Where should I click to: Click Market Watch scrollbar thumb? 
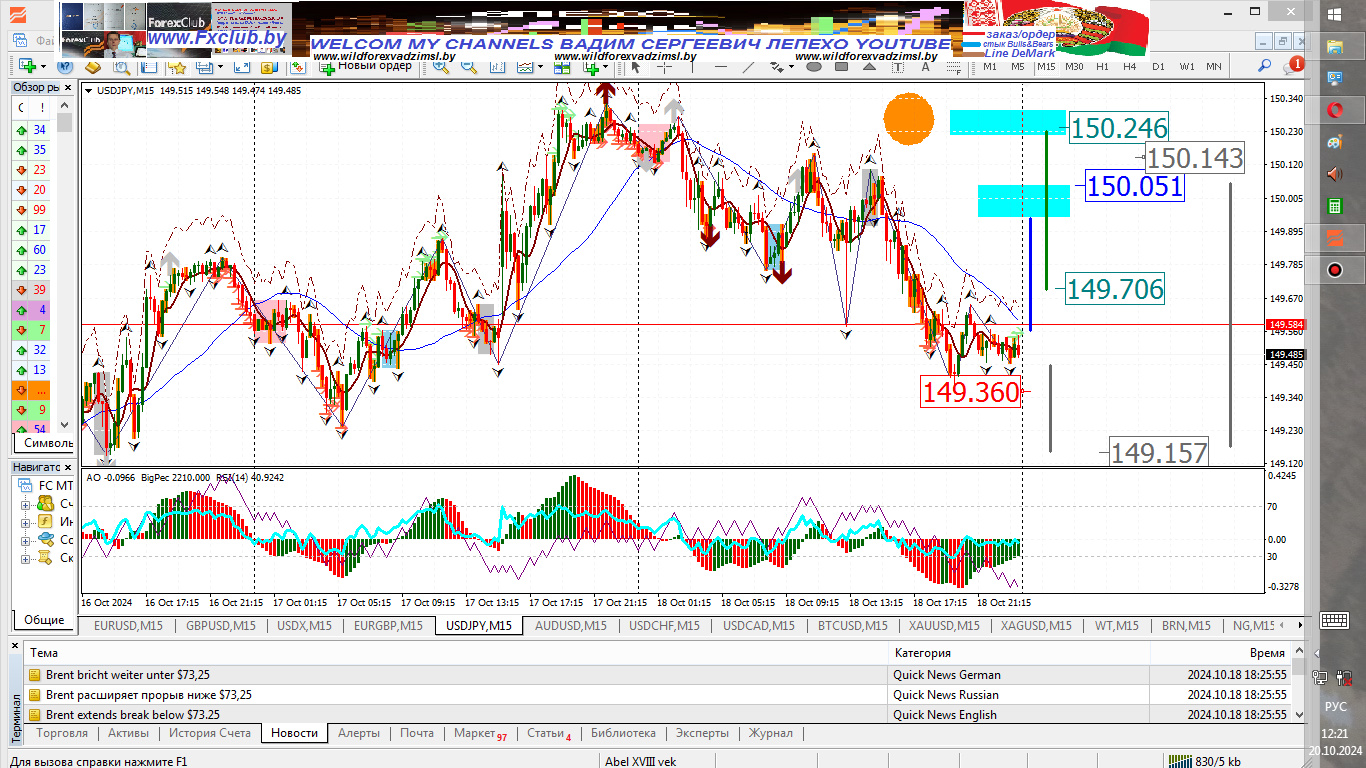65,122
